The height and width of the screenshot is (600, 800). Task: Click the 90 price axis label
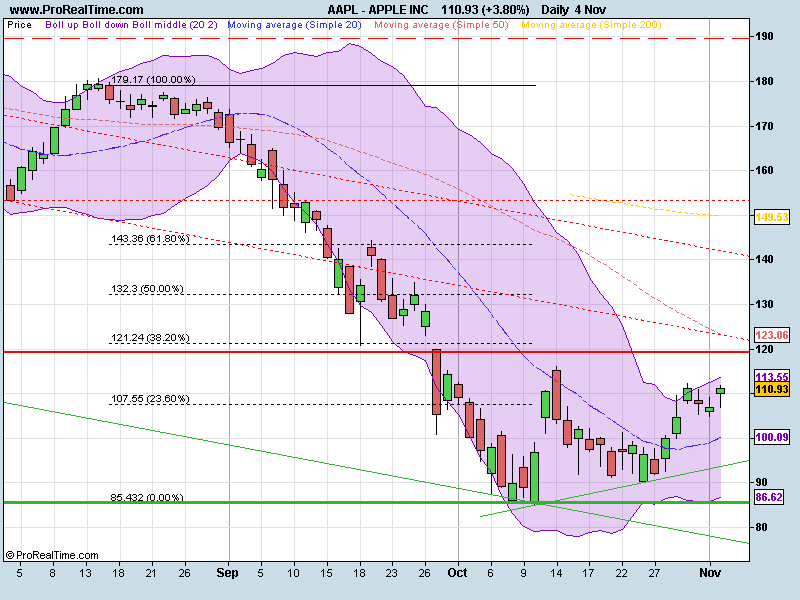pyautogui.click(x=762, y=482)
